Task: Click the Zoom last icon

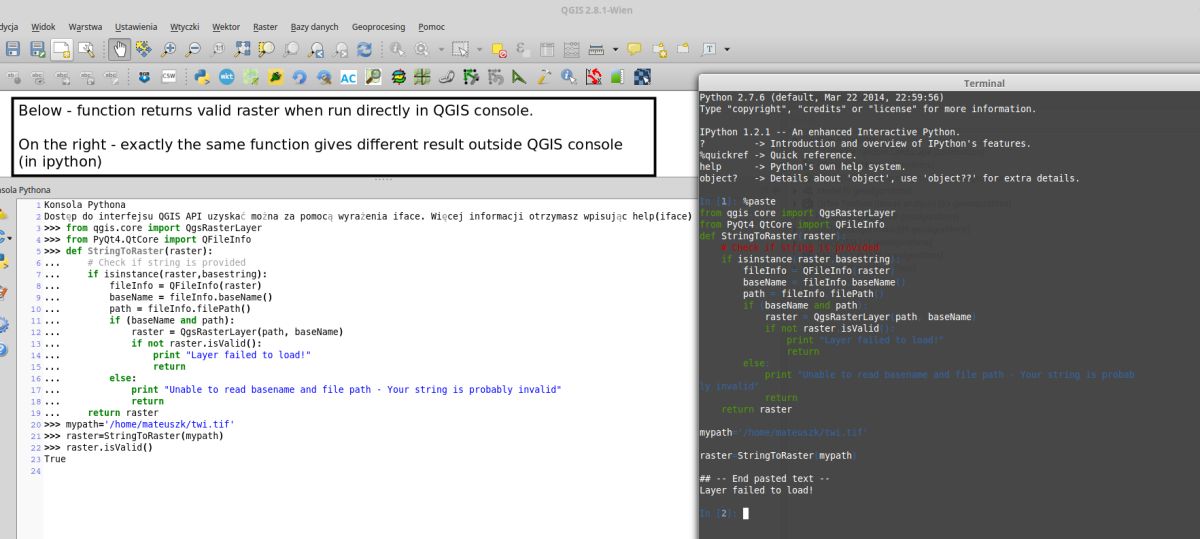Action: coord(315,48)
